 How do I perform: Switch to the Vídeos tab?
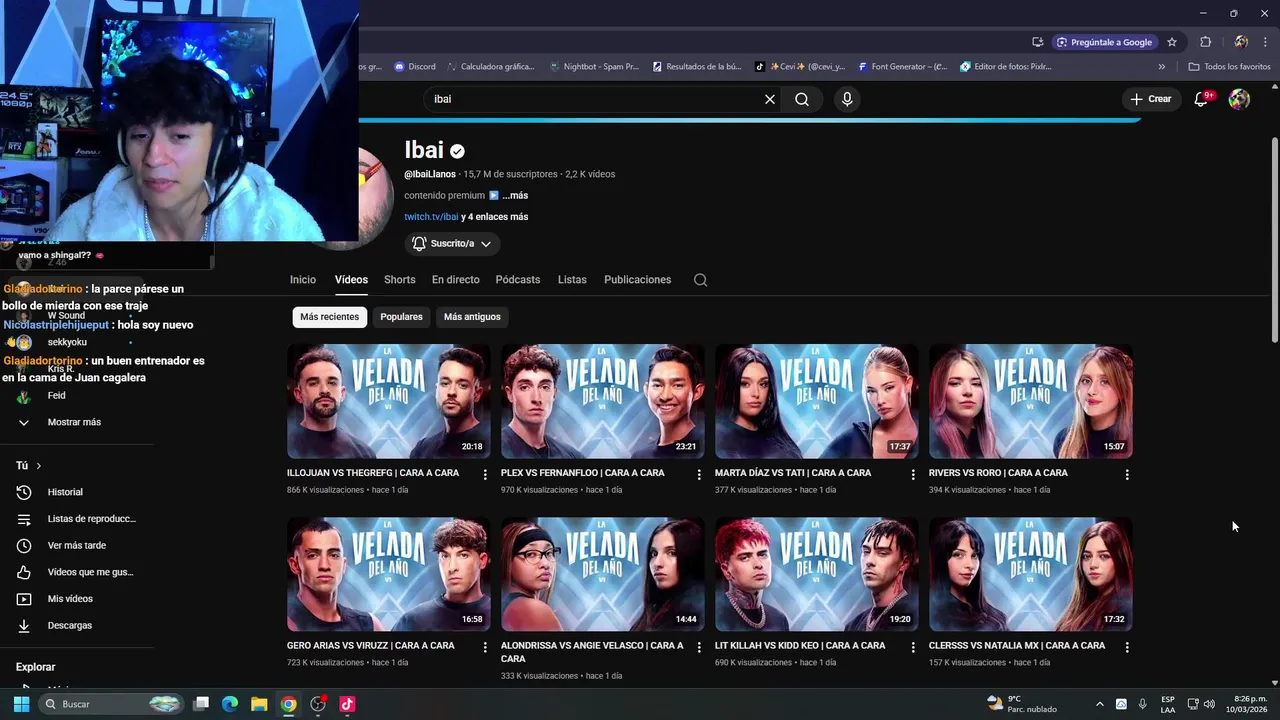coord(351,280)
